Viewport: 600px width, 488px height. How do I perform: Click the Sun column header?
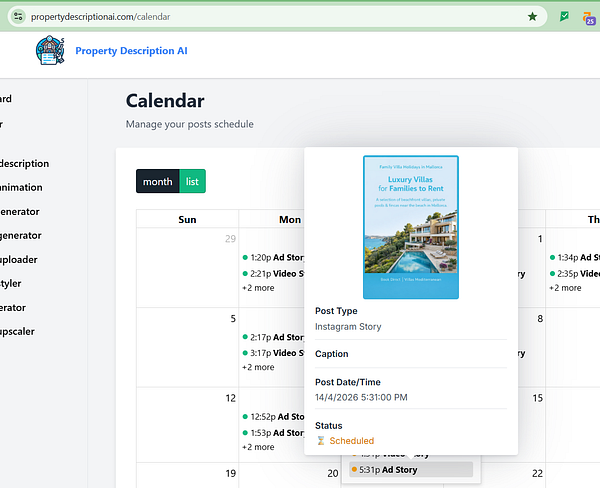(187, 219)
